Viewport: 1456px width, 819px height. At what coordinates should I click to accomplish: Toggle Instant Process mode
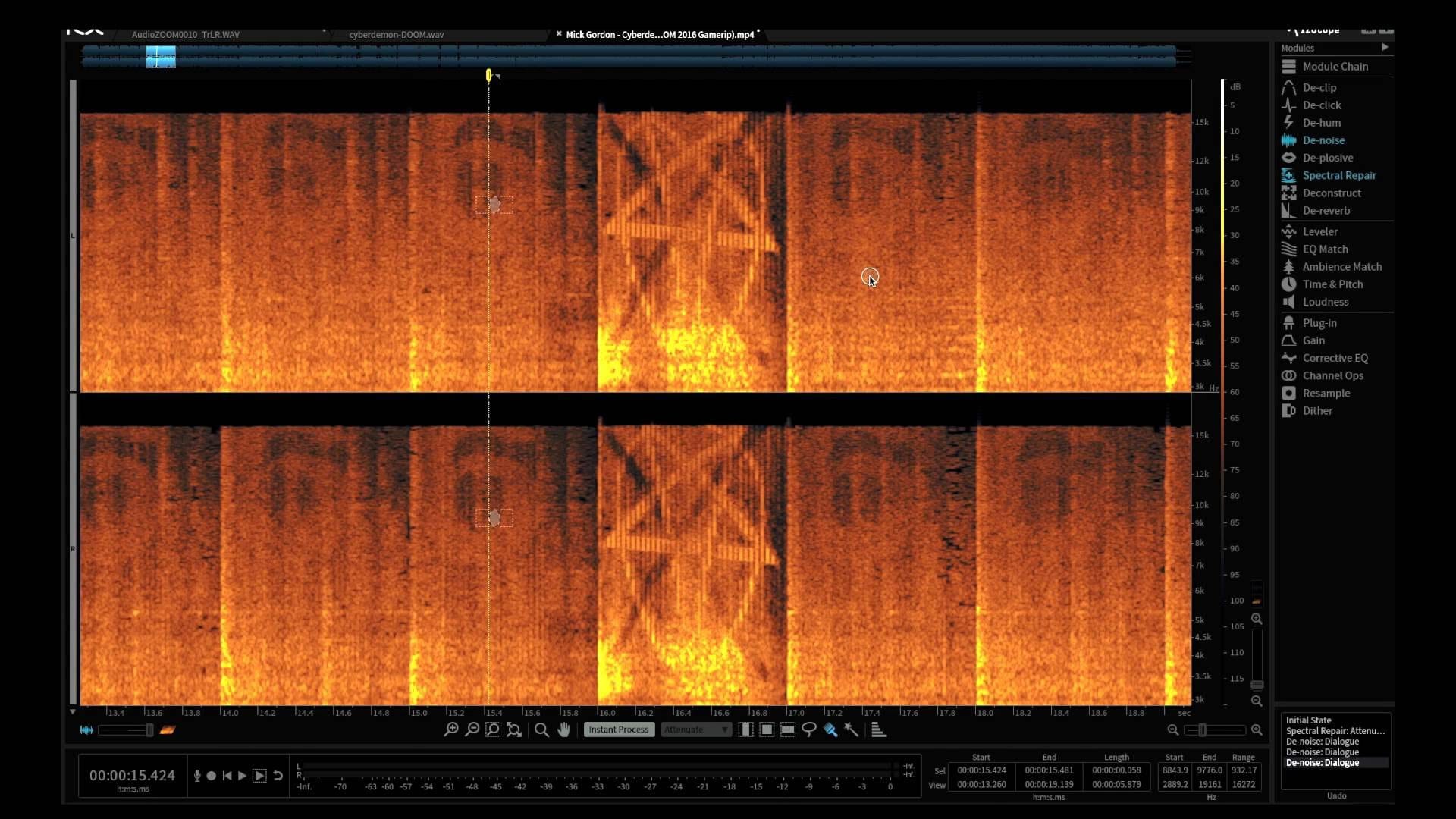click(618, 730)
